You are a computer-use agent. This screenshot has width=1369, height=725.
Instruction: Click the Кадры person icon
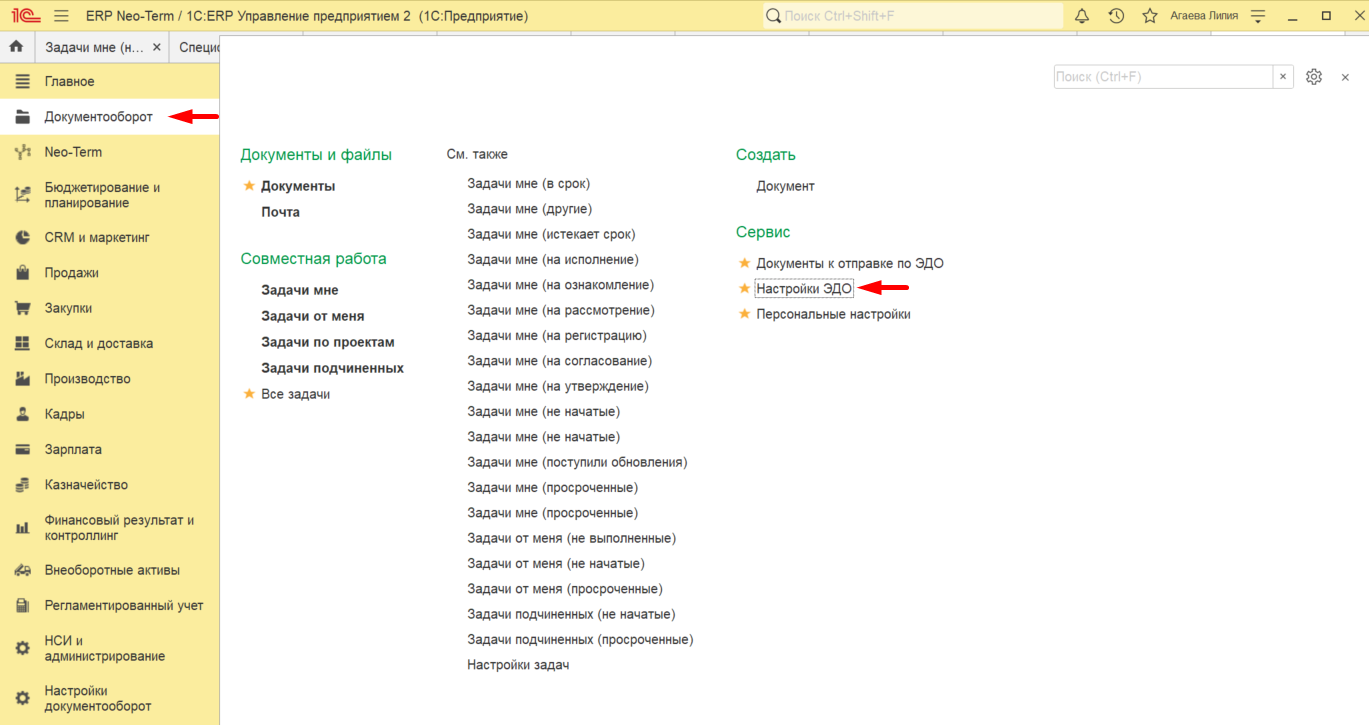[x=22, y=414]
